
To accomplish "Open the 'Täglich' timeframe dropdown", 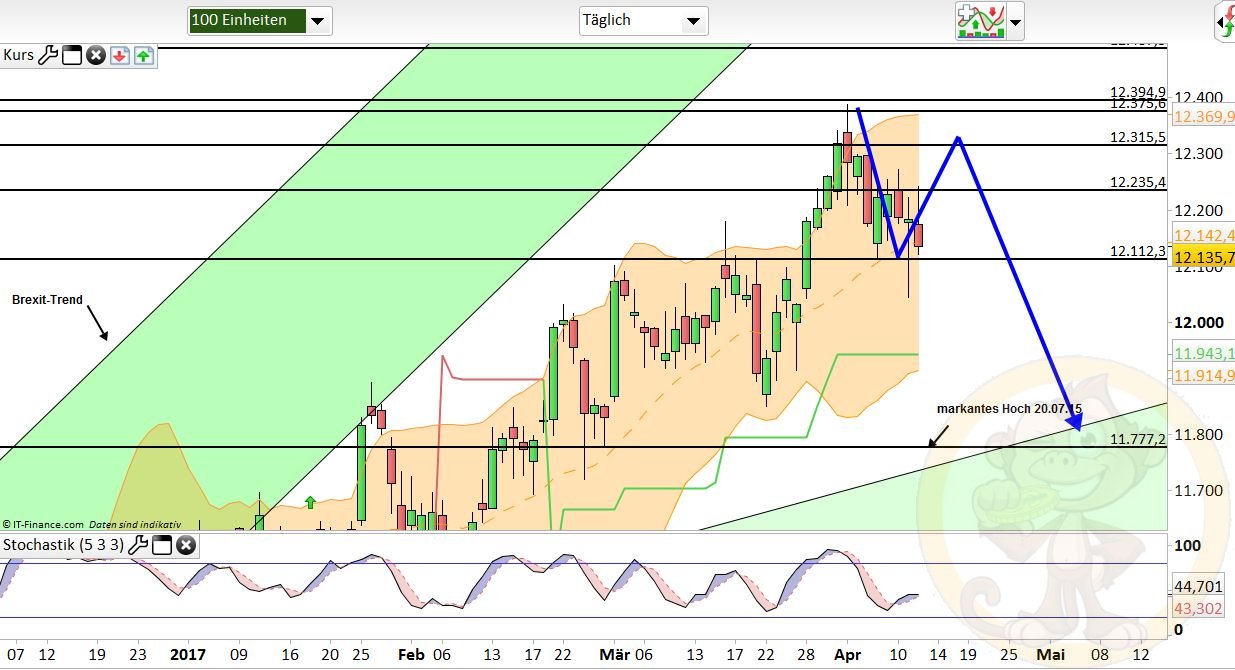I will coord(693,20).
